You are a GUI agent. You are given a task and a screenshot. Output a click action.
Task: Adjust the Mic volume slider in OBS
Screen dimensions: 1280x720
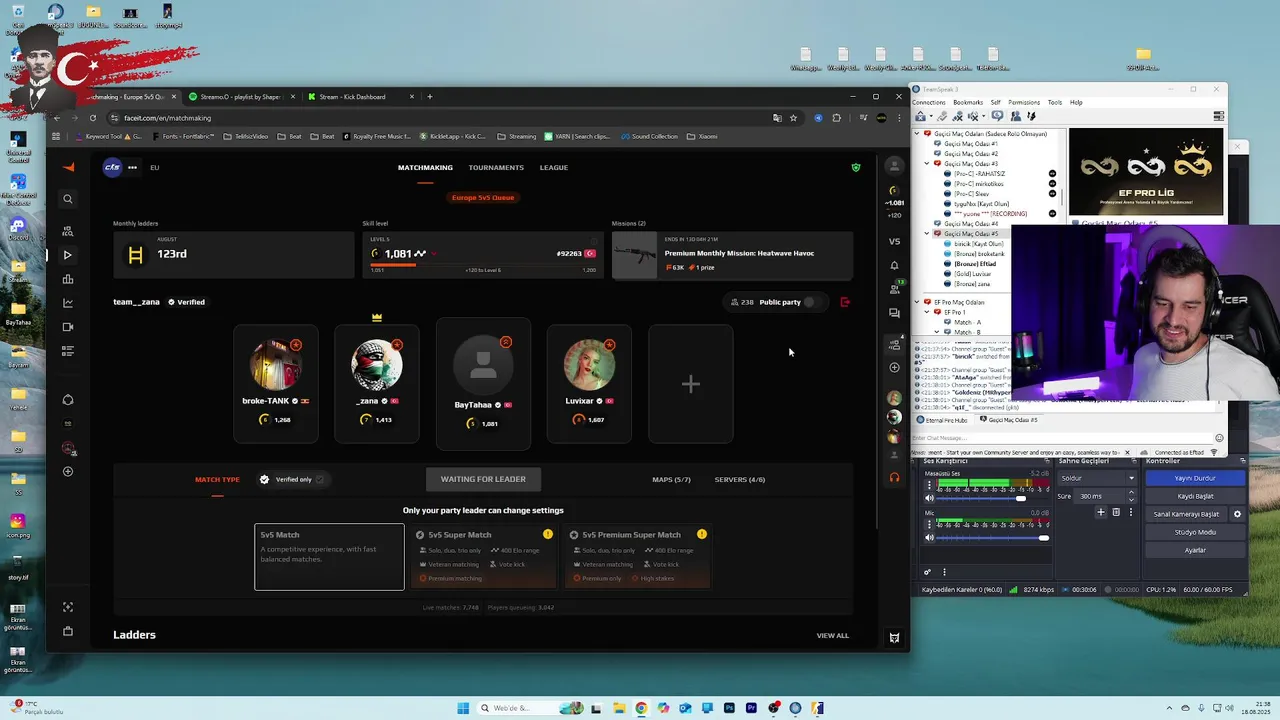[x=994, y=538]
